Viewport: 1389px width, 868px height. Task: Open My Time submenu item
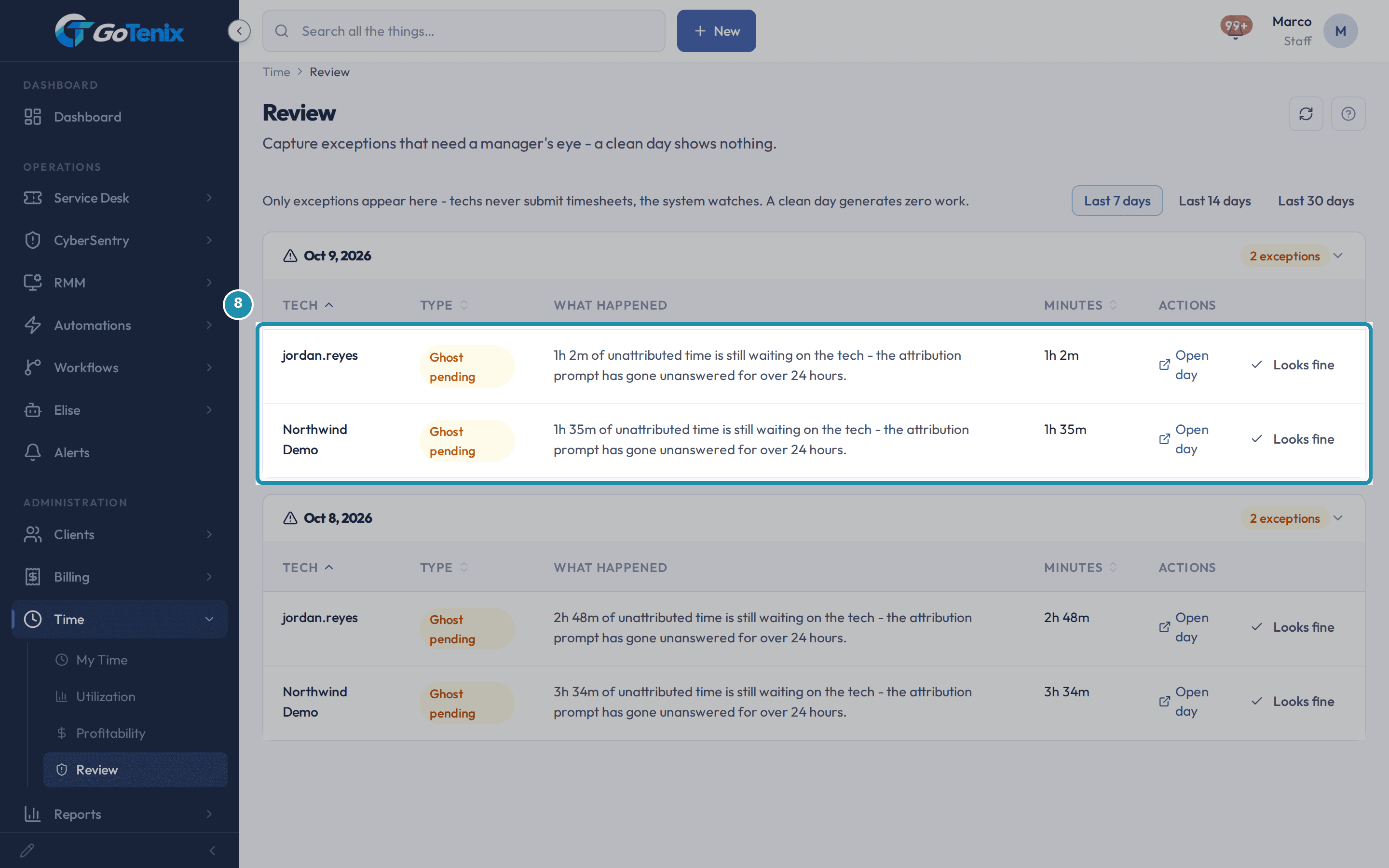pyautogui.click(x=136, y=660)
